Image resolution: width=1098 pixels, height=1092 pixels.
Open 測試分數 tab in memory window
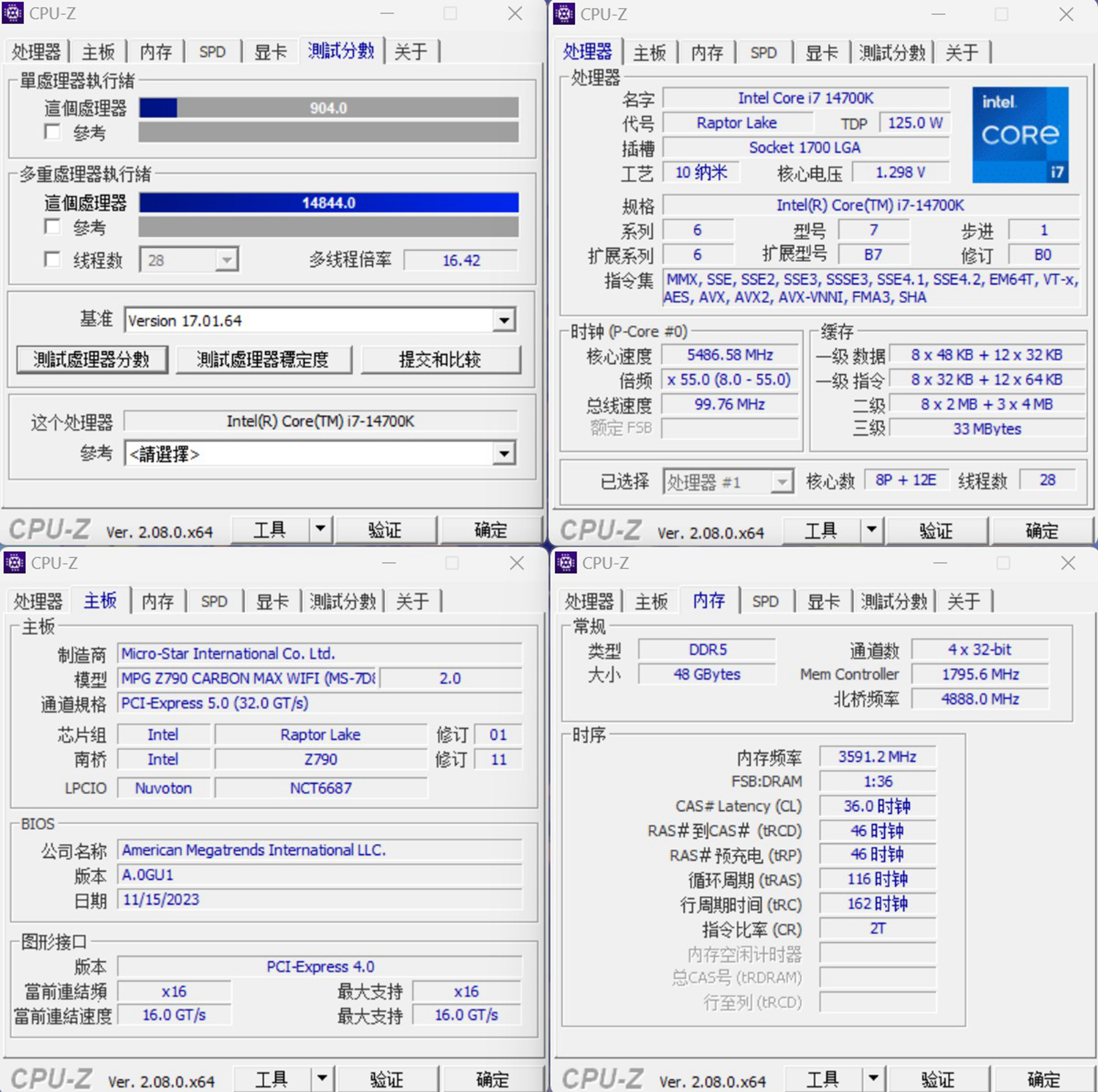[x=894, y=601]
